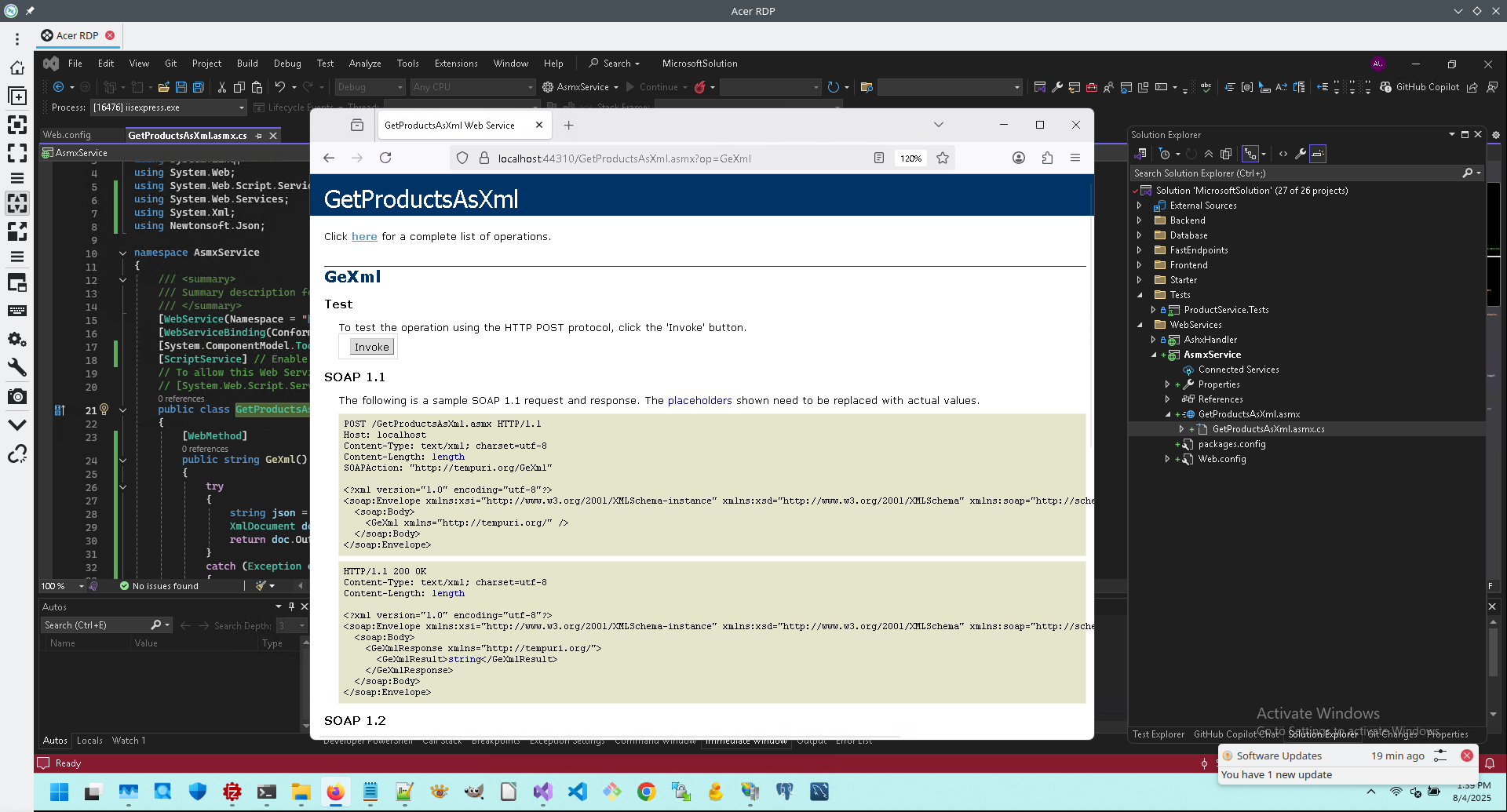Save all files in Visual Studio toolbar
This screenshot has width=1507, height=812.
199,87
